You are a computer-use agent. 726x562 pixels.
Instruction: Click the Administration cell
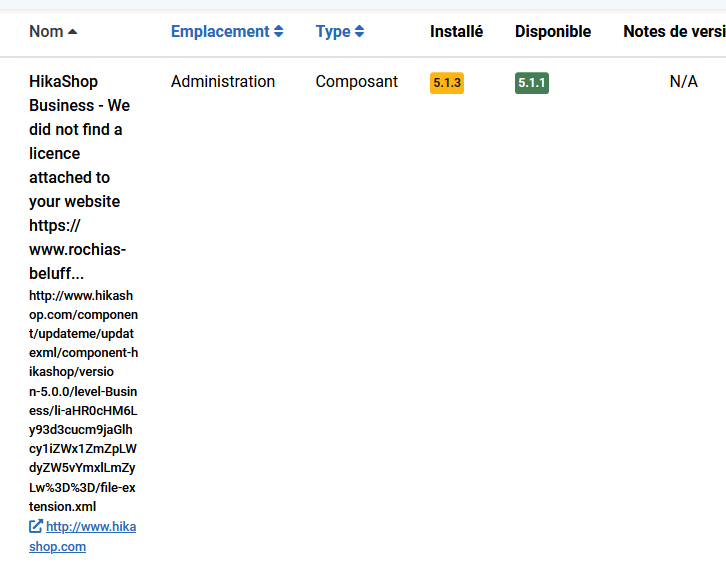coord(223,81)
